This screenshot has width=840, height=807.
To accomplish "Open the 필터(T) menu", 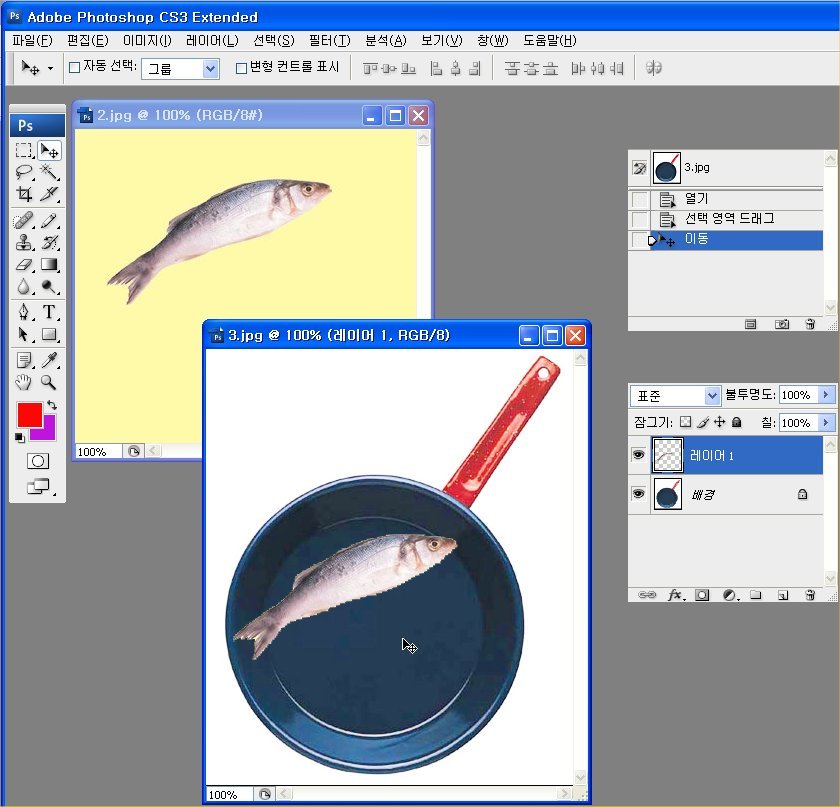I will [329, 41].
